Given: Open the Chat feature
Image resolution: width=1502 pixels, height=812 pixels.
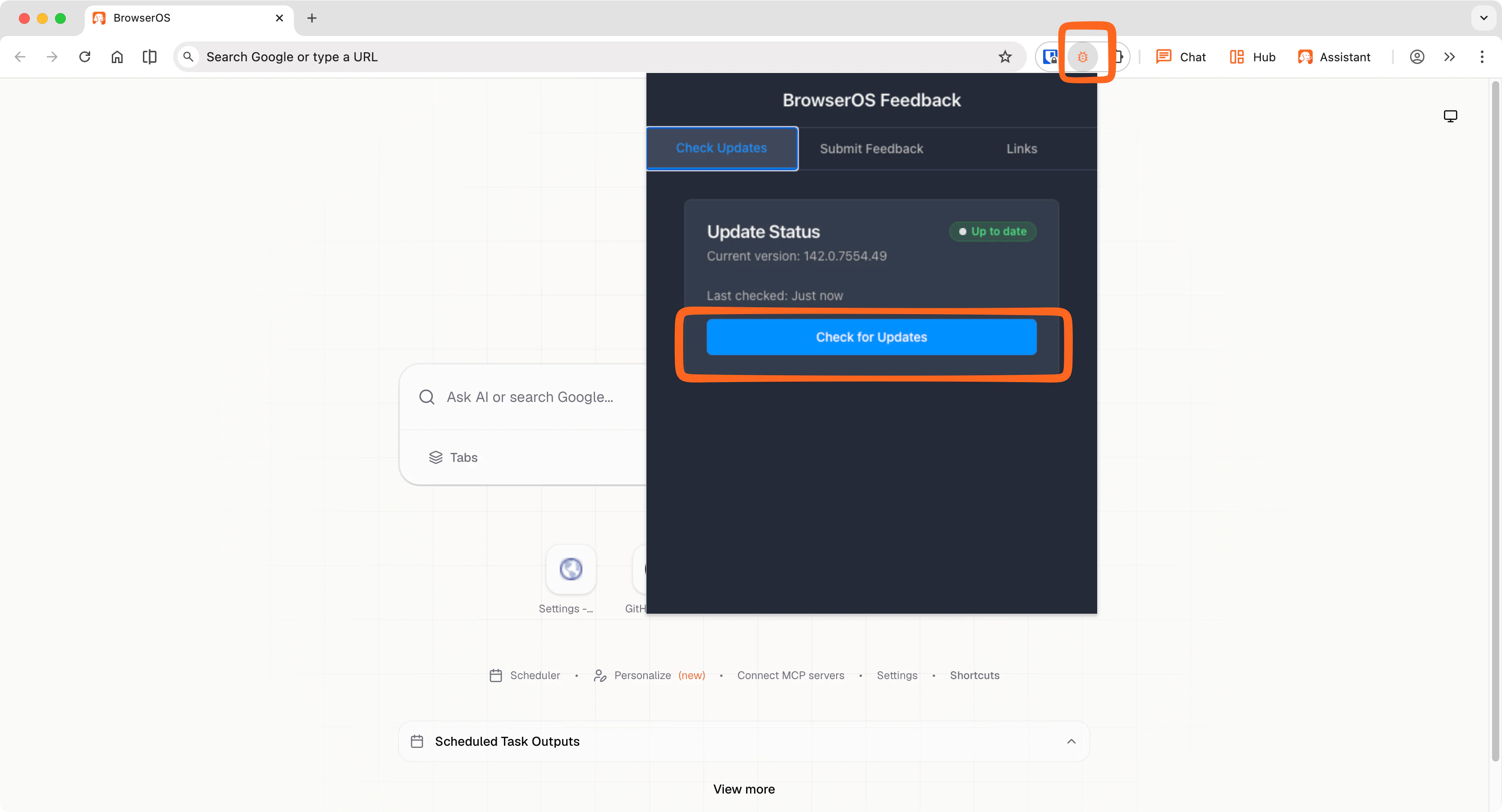Looking at the screenshot, I should [x=1181, y=56].
